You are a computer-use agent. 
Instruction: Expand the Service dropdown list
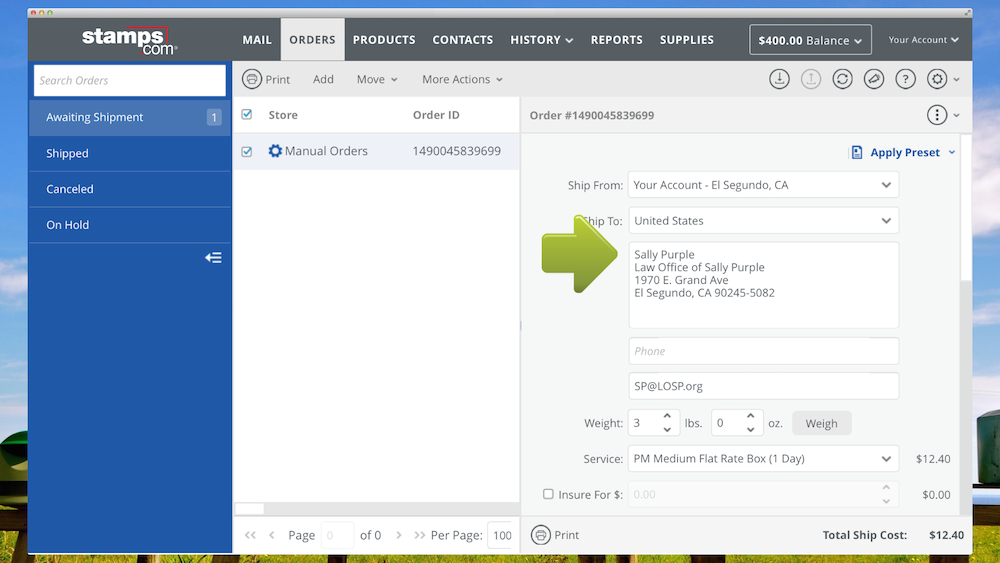click(763, 459)
